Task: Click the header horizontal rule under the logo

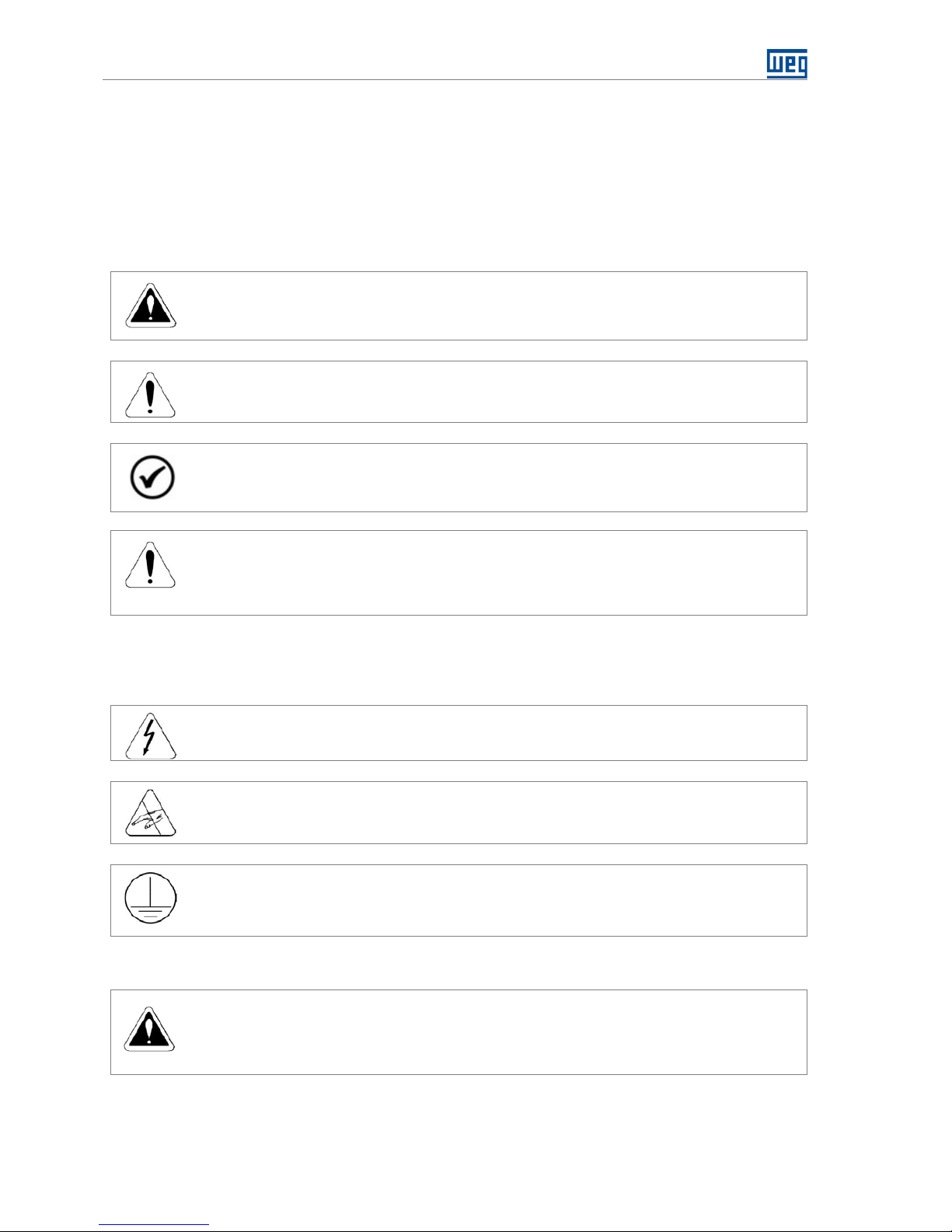Action: pos(435,79)
